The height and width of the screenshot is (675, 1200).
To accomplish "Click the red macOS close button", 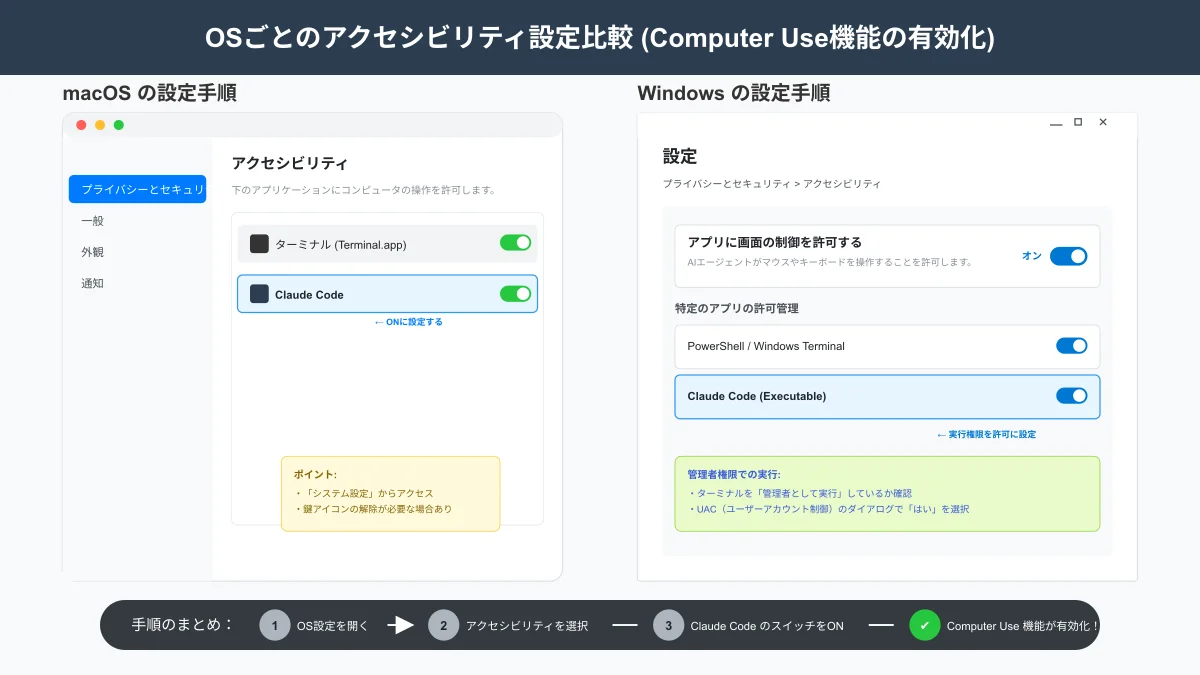I will tap(81, 125).
